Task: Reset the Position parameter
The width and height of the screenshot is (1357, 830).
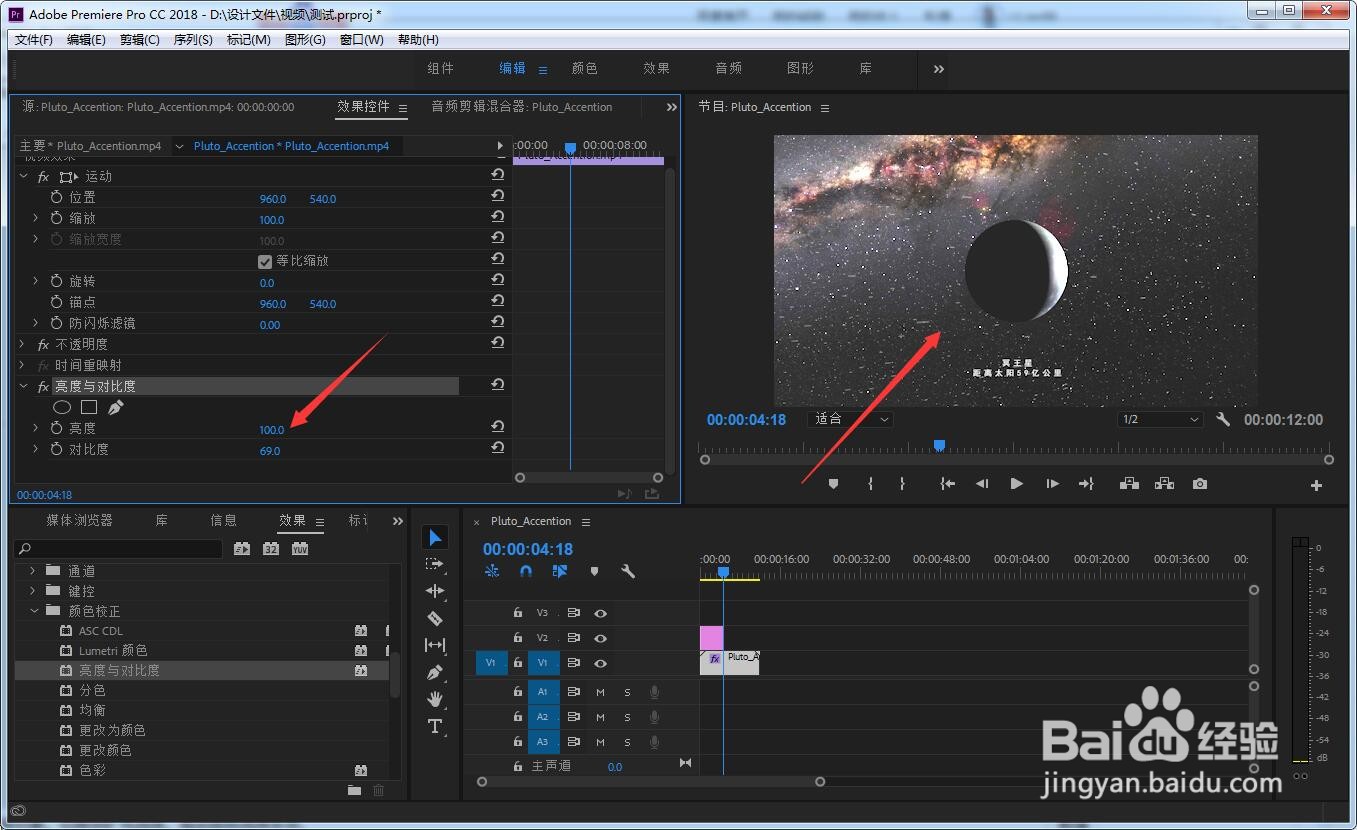Action: coord(497,196)
